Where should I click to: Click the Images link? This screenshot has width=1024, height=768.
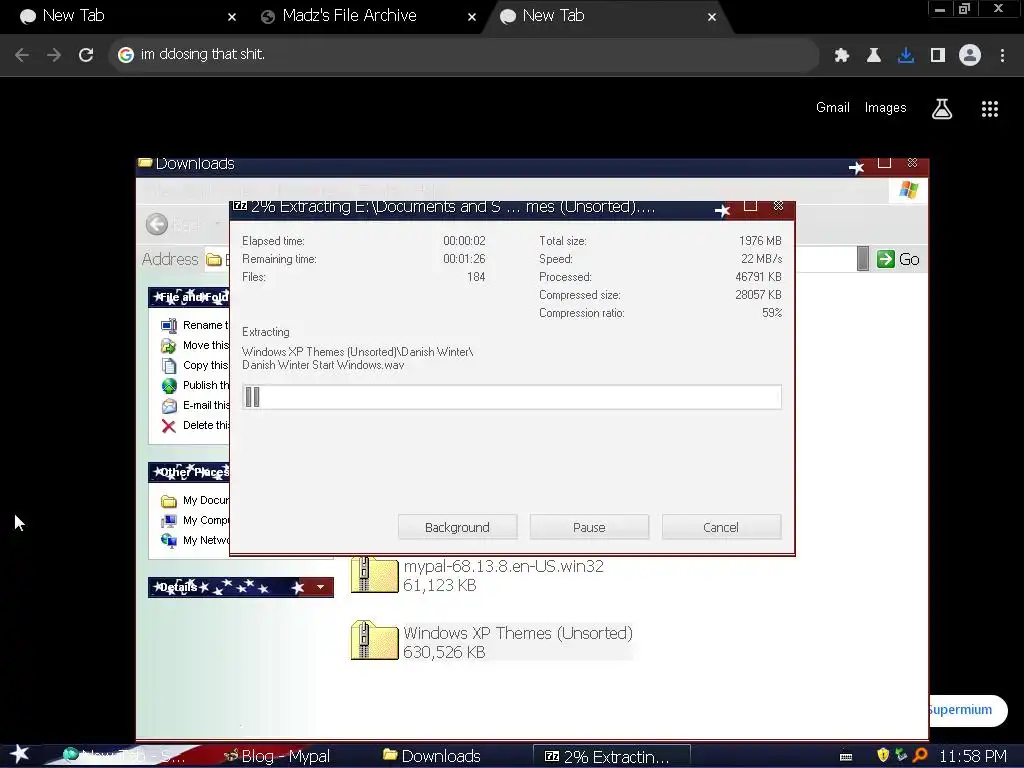click(x=886, y=108)
